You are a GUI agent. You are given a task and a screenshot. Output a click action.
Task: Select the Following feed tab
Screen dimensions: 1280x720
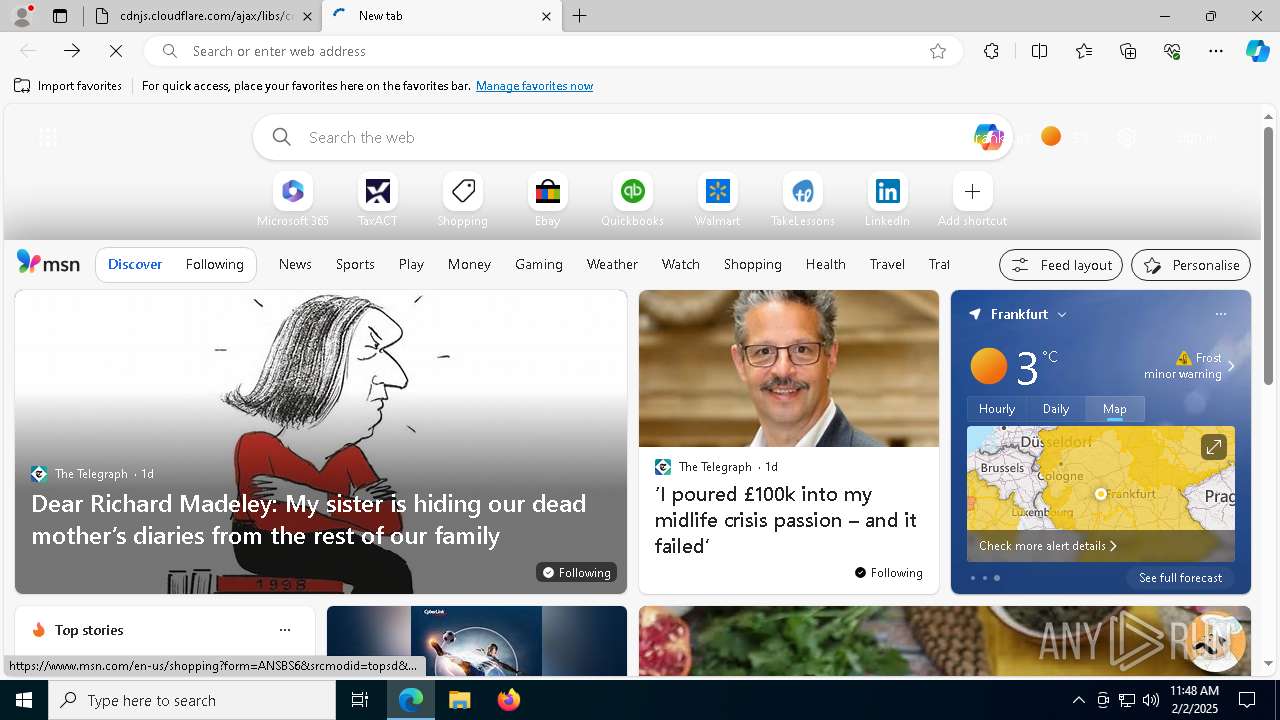pos(214,264)
